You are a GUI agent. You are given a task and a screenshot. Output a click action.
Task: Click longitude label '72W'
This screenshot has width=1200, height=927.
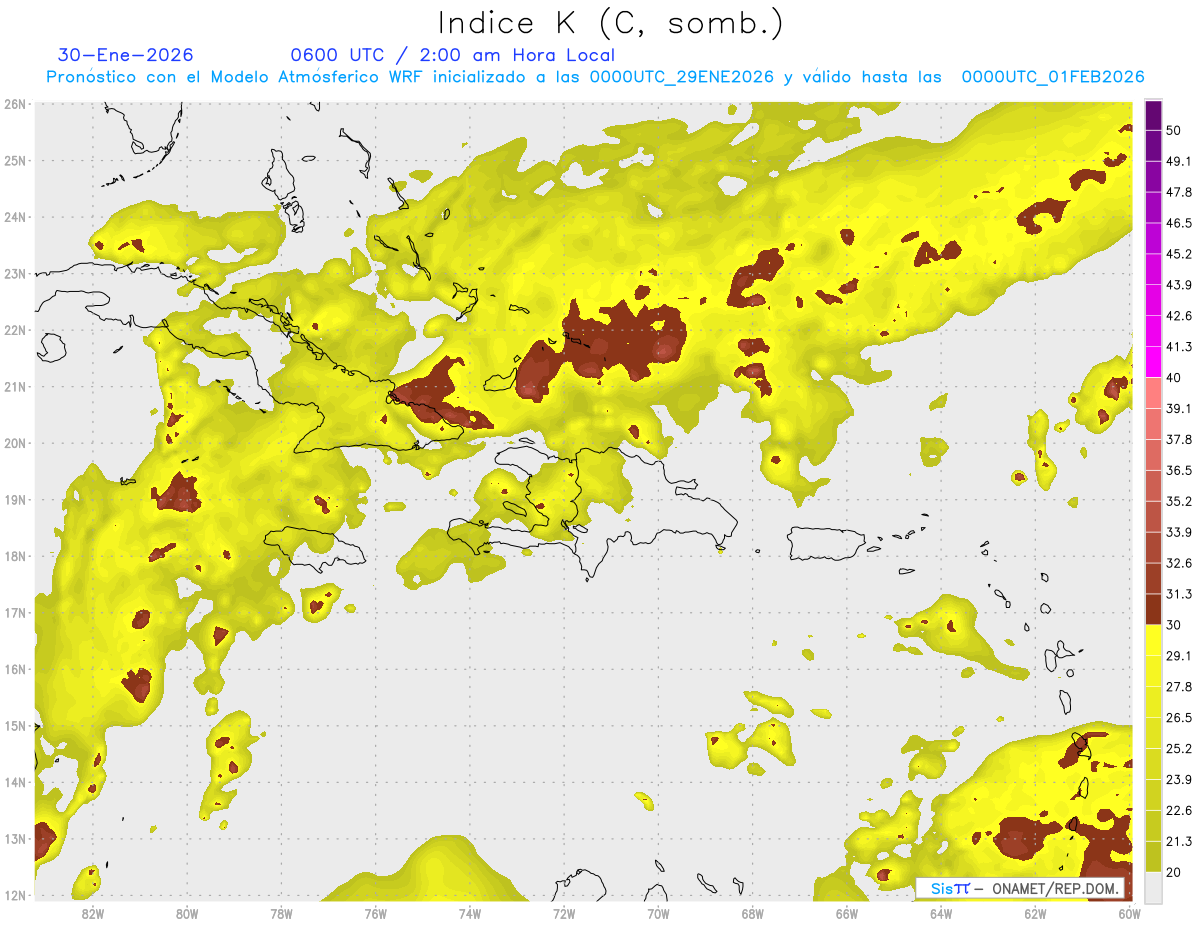[564, 913]
